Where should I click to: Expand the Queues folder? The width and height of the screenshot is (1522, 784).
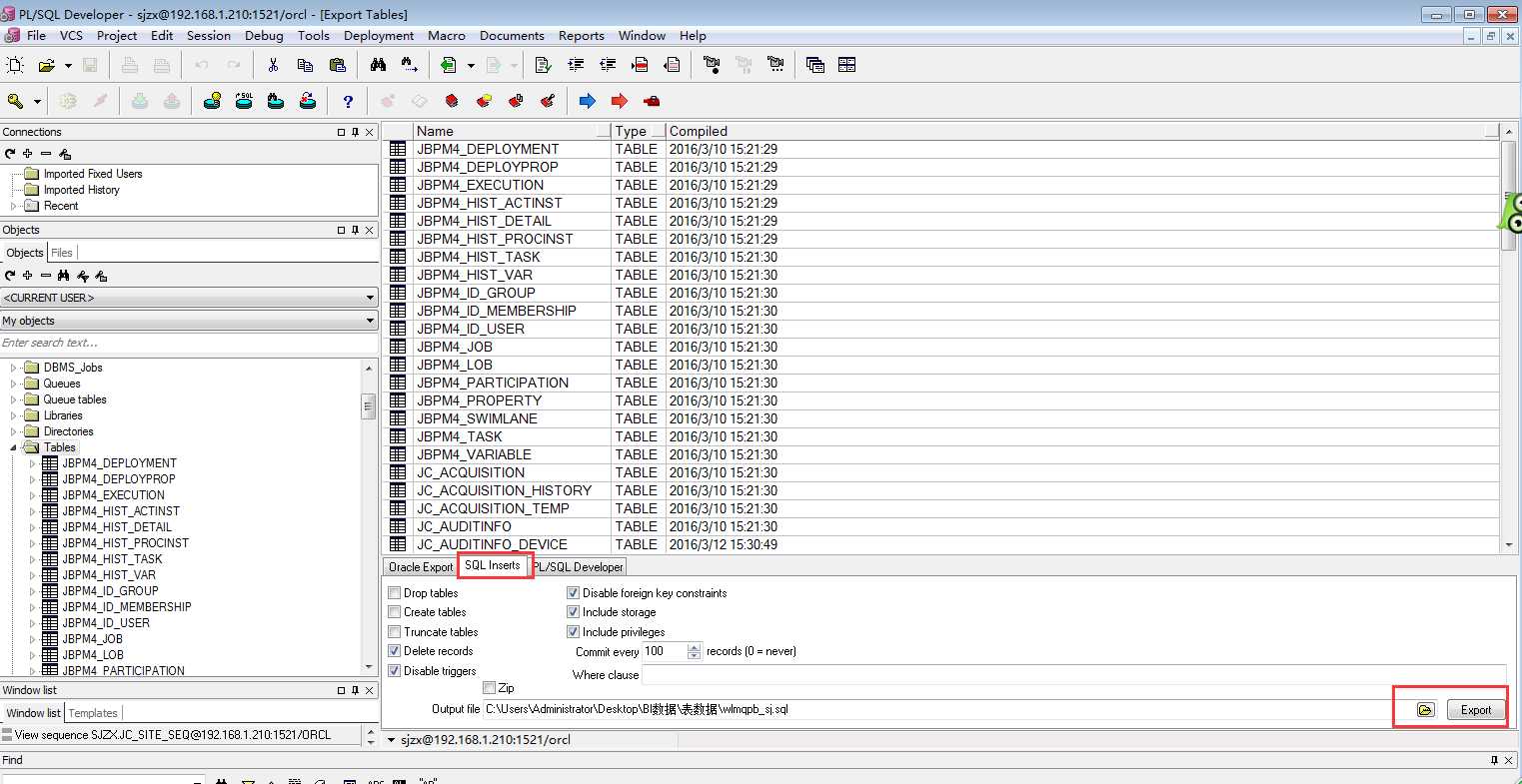pos(14,384)
